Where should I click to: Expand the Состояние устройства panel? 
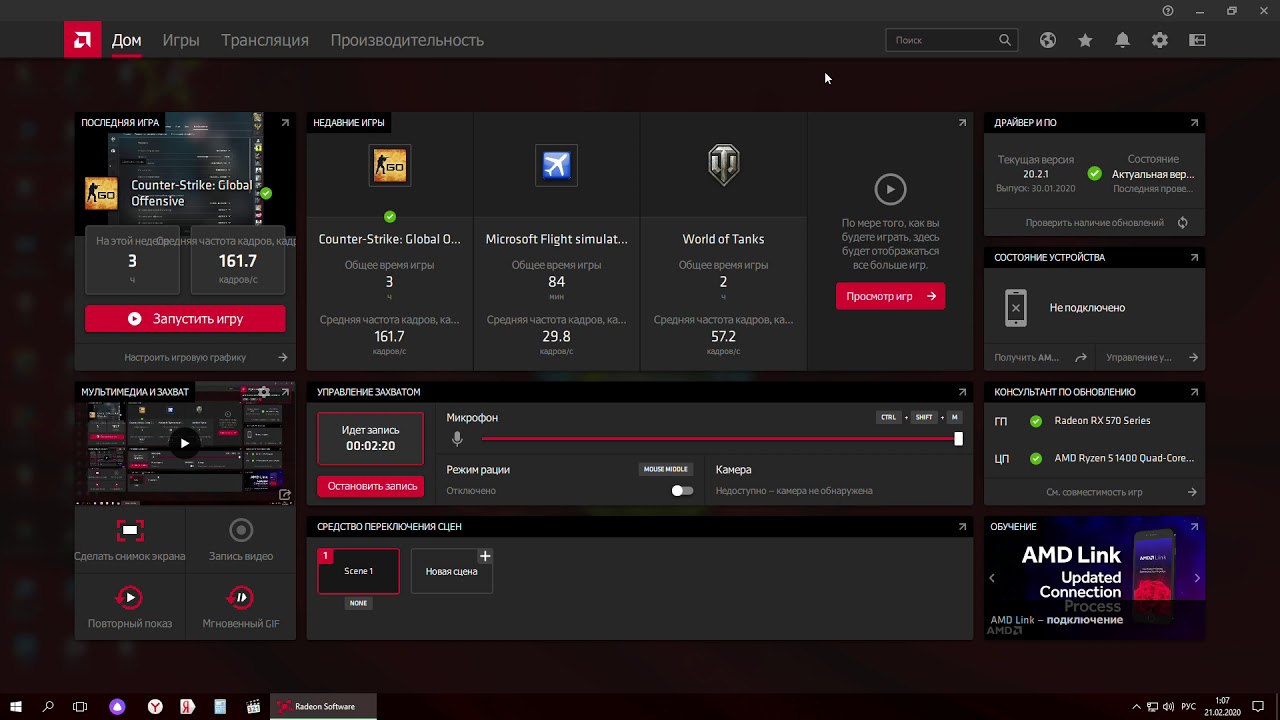(1194, 258)
